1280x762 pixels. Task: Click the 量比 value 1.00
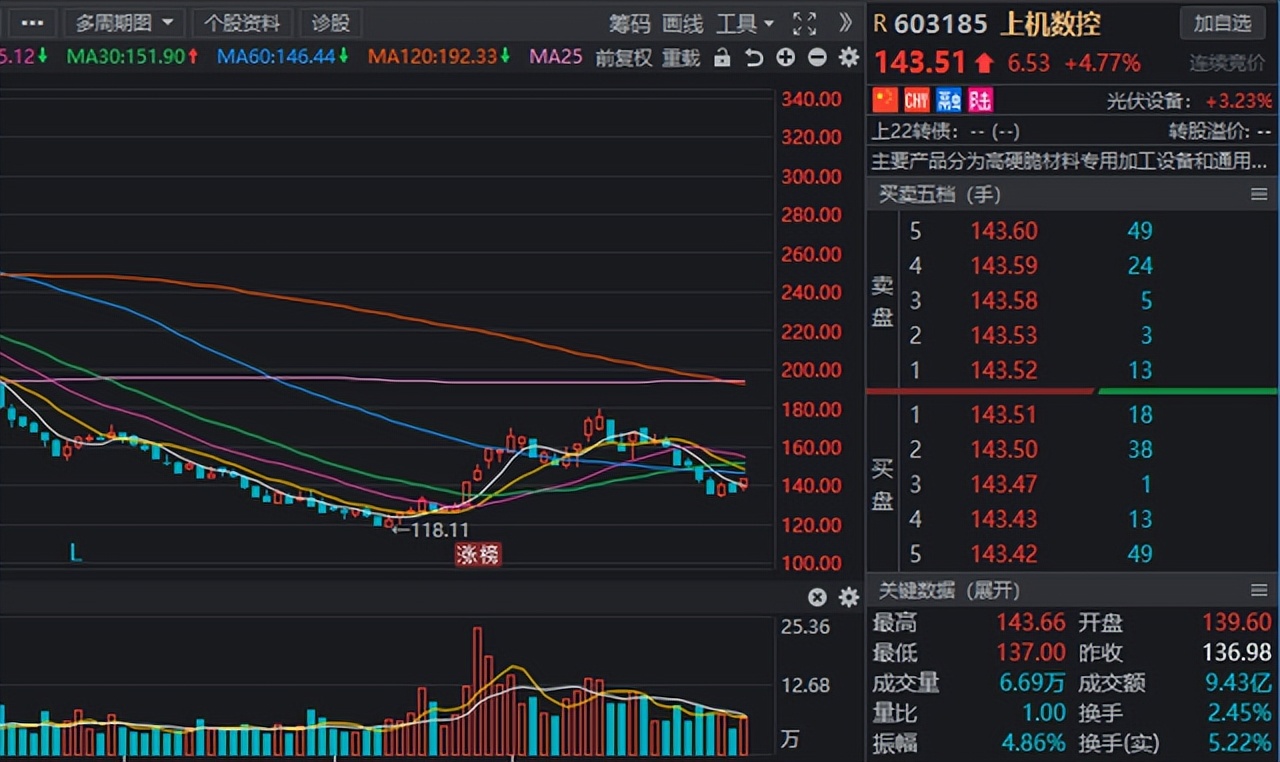[x=1045, y=713]
